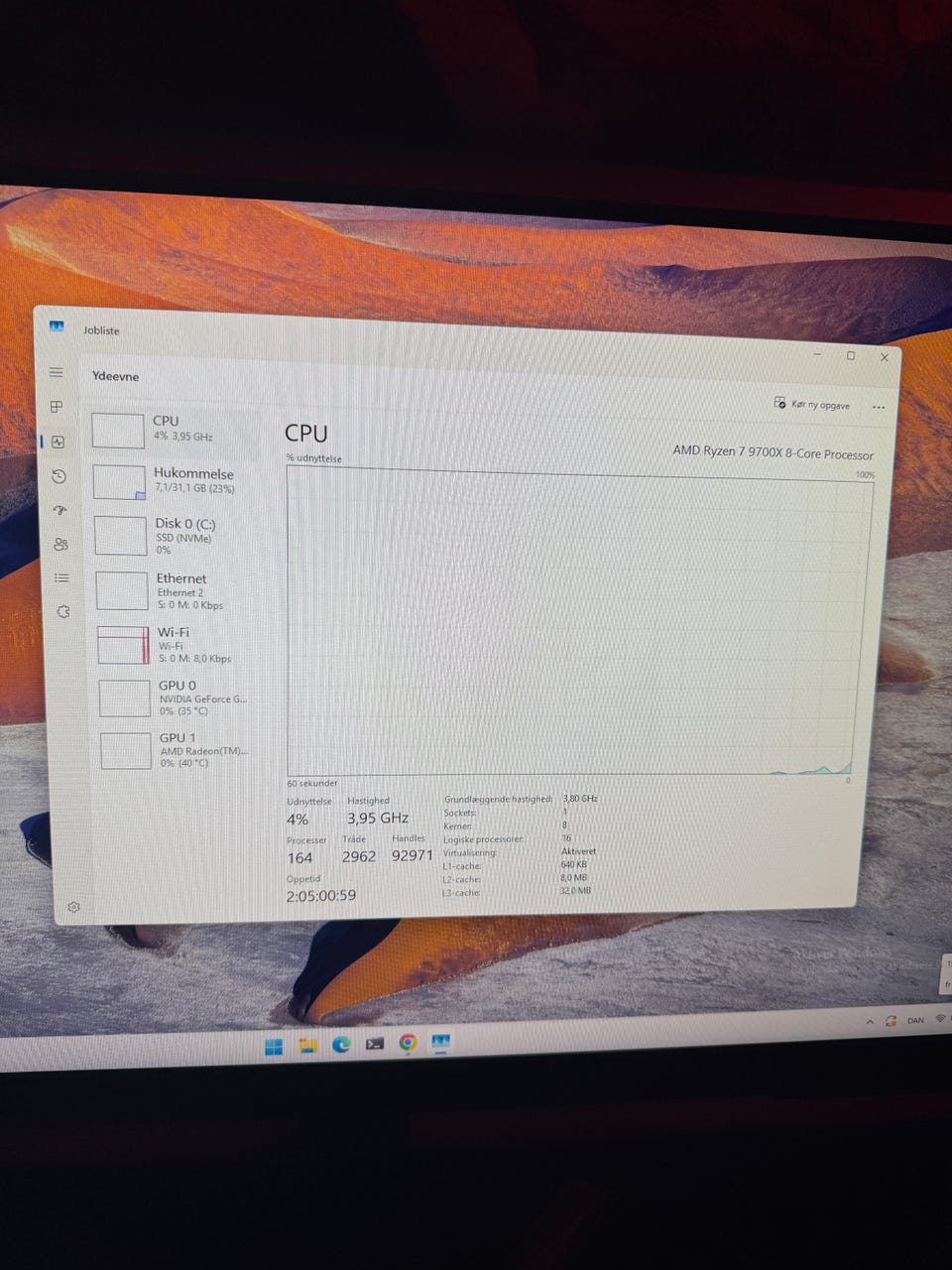Image resolution: width=952 pixels, height=1270 pixels.
Task: Select the Wi-Fi performance entry
Action: (178, 644)
